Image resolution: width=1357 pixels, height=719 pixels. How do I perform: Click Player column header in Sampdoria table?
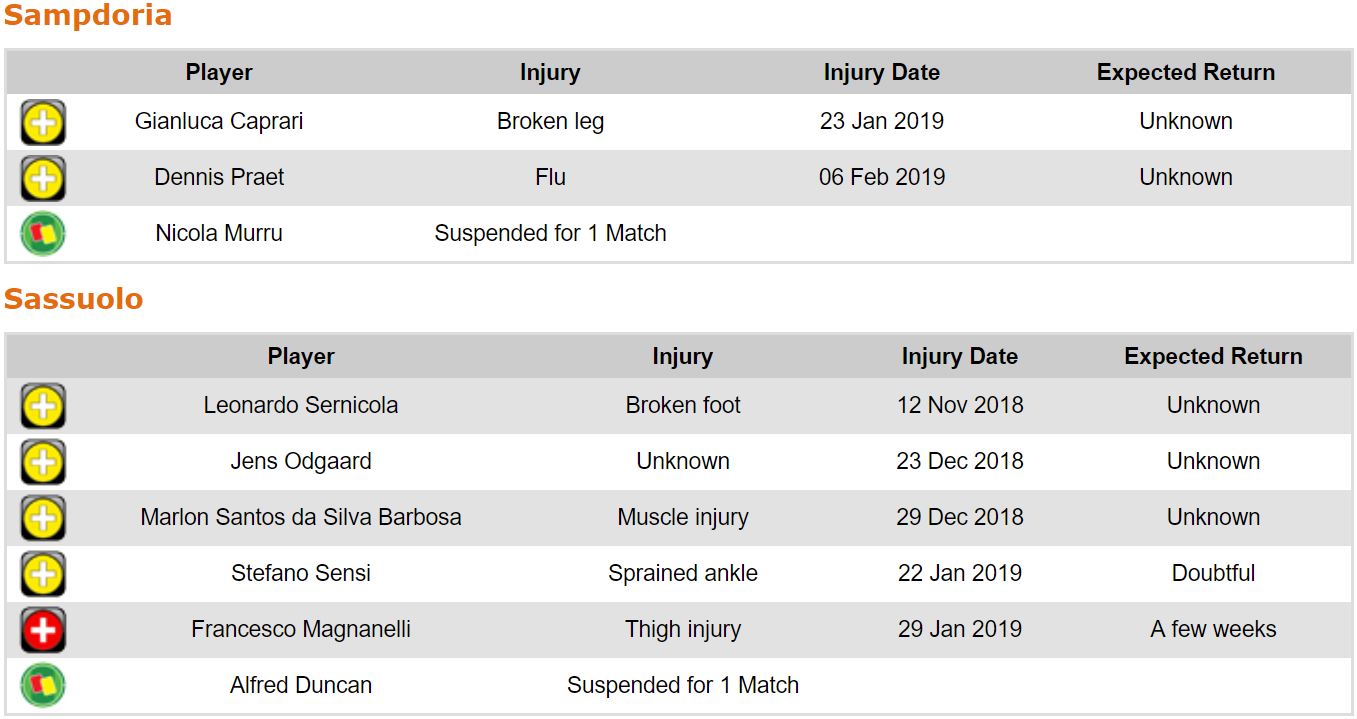pos(219,73)
